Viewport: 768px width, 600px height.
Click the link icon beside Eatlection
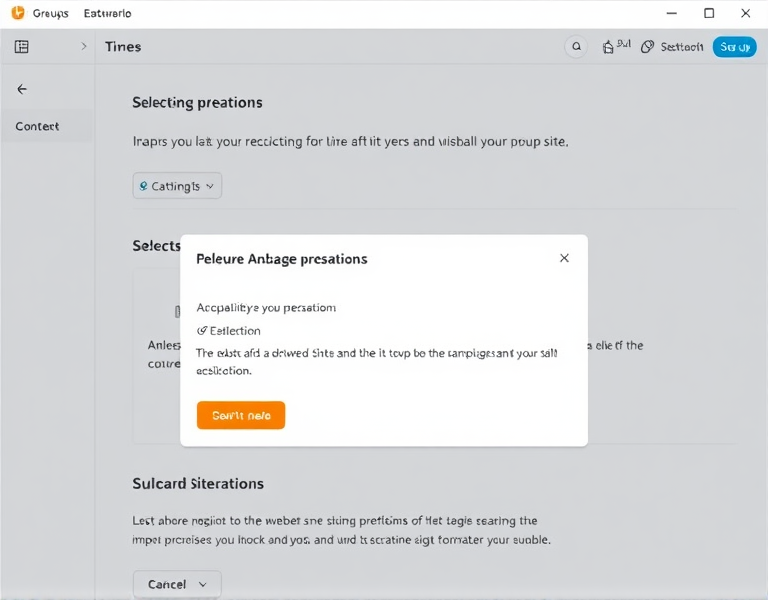click(201, 331)
